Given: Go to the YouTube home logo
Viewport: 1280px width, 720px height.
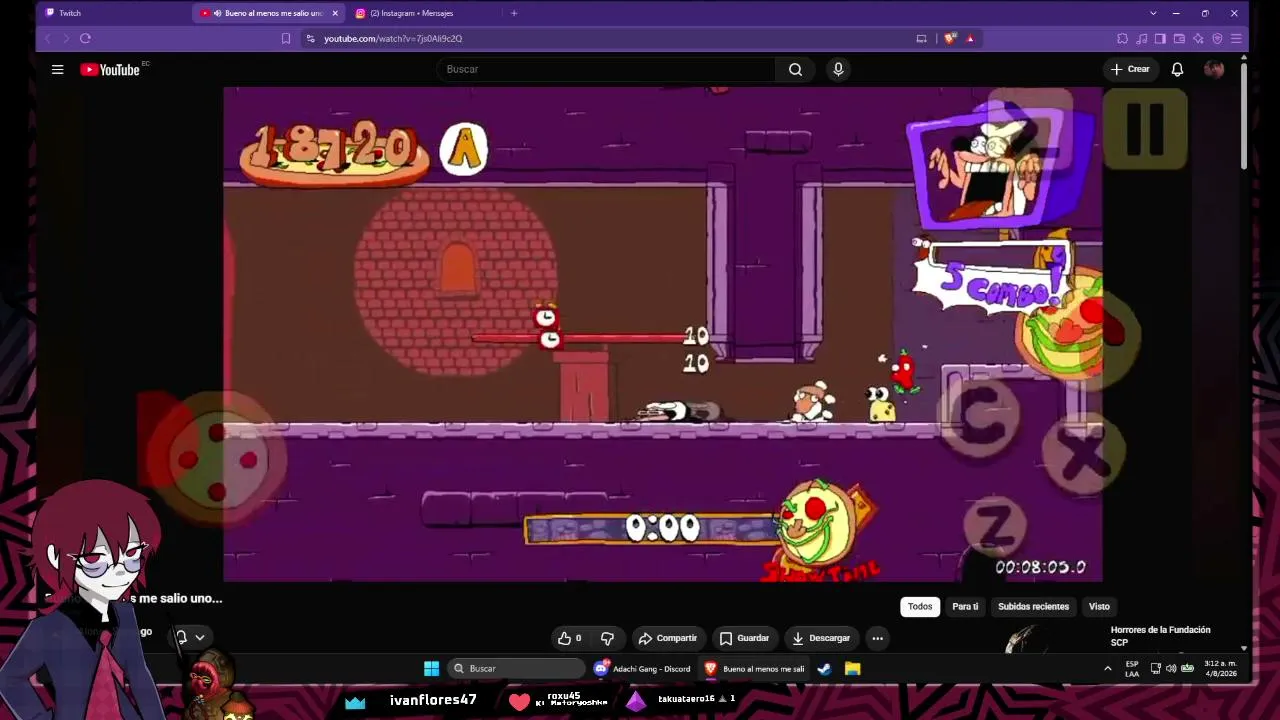Looking at the screenshot, I should 110,69.
